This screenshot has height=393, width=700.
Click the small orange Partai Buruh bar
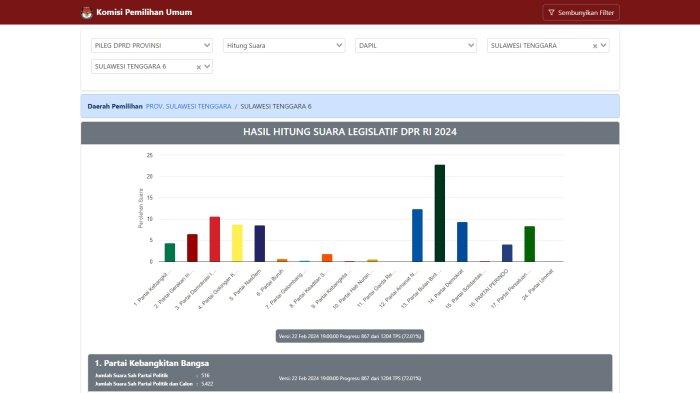click(x=282, y=260)
